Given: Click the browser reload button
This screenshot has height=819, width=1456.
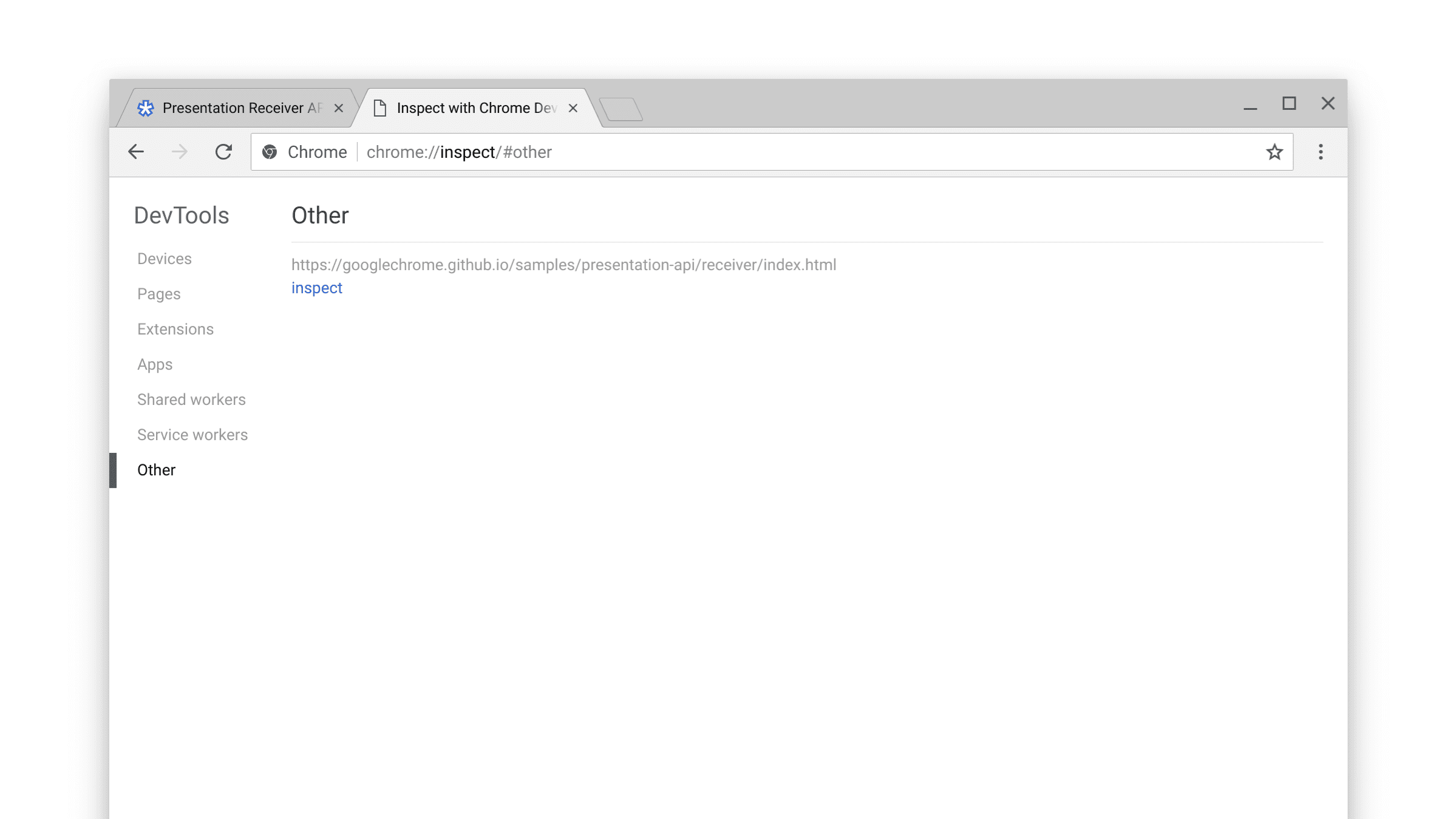Looking at the screenshot, I should tap(223, 152).
